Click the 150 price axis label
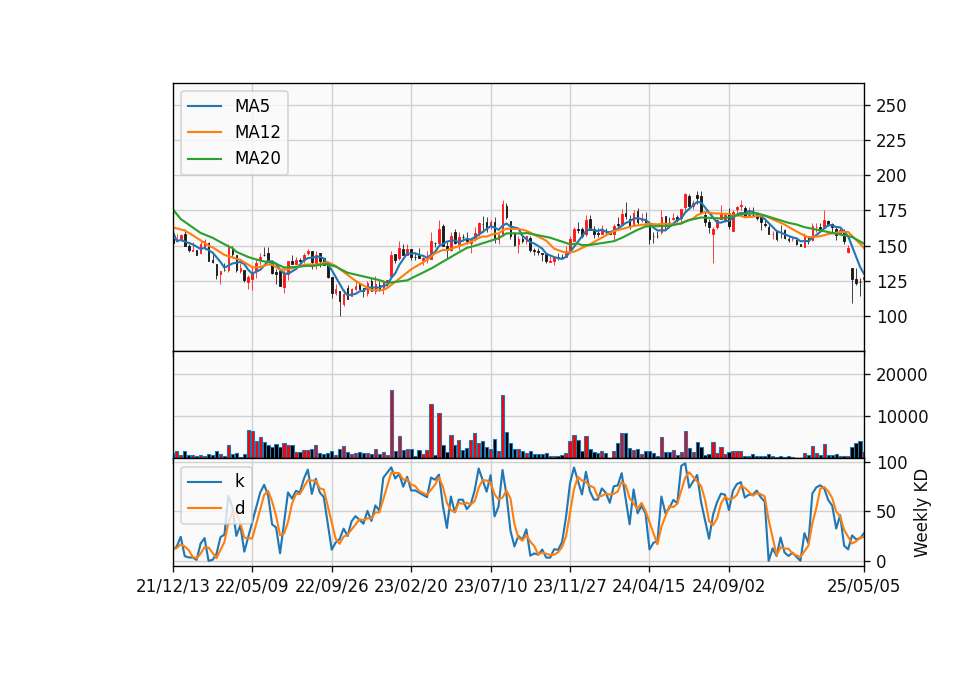This screenshot has height=690, width=960. 891,247
